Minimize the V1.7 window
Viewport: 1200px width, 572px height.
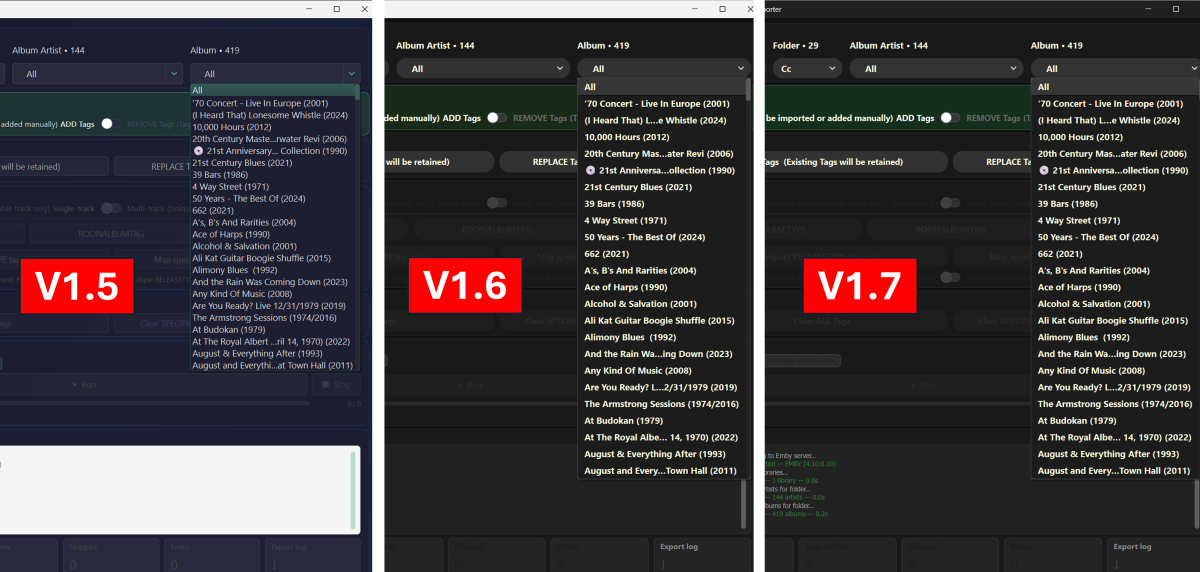click(x=1150, y=8)
